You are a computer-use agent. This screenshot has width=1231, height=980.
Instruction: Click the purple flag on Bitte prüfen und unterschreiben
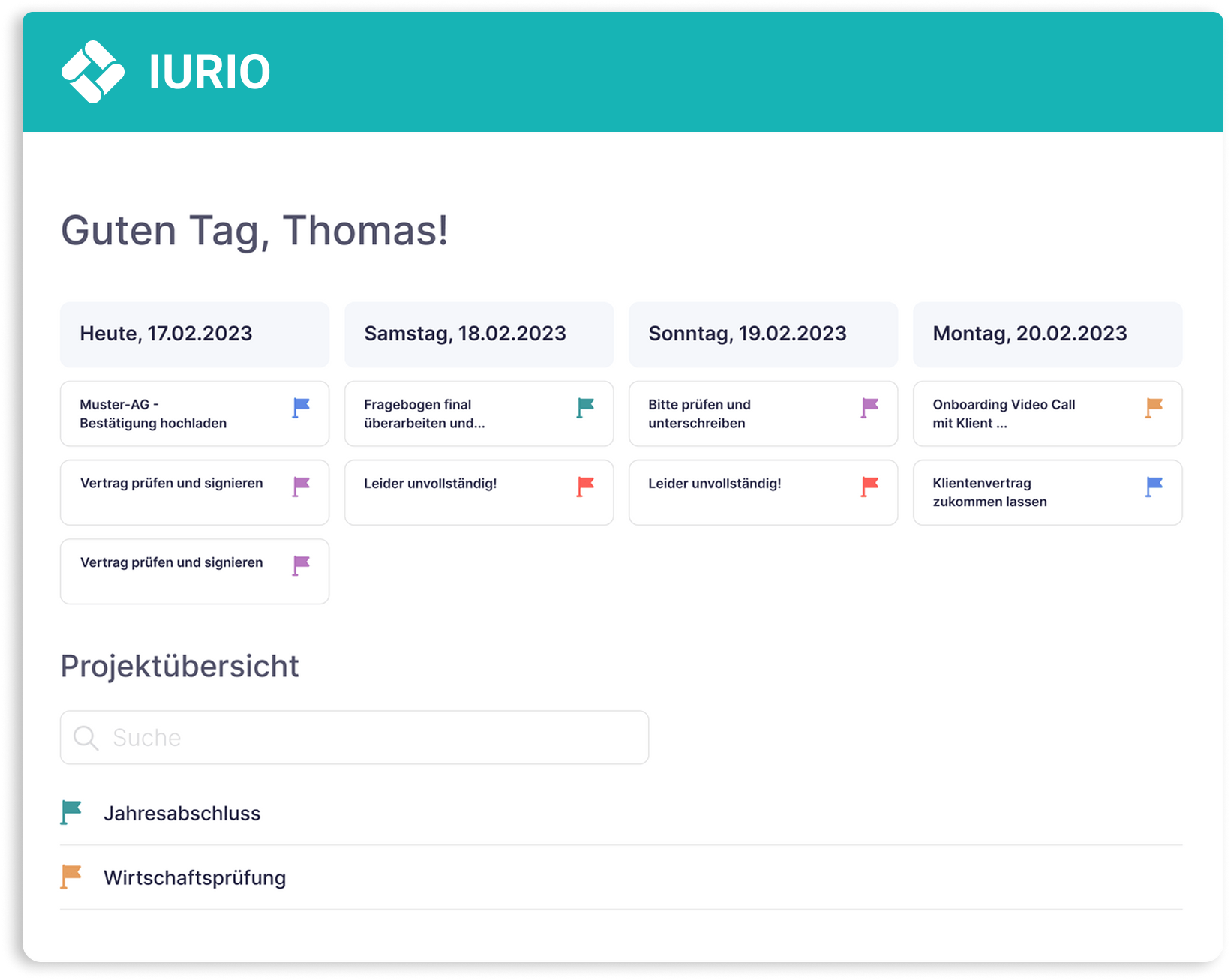pyautogui.click(x=868, y=407)
